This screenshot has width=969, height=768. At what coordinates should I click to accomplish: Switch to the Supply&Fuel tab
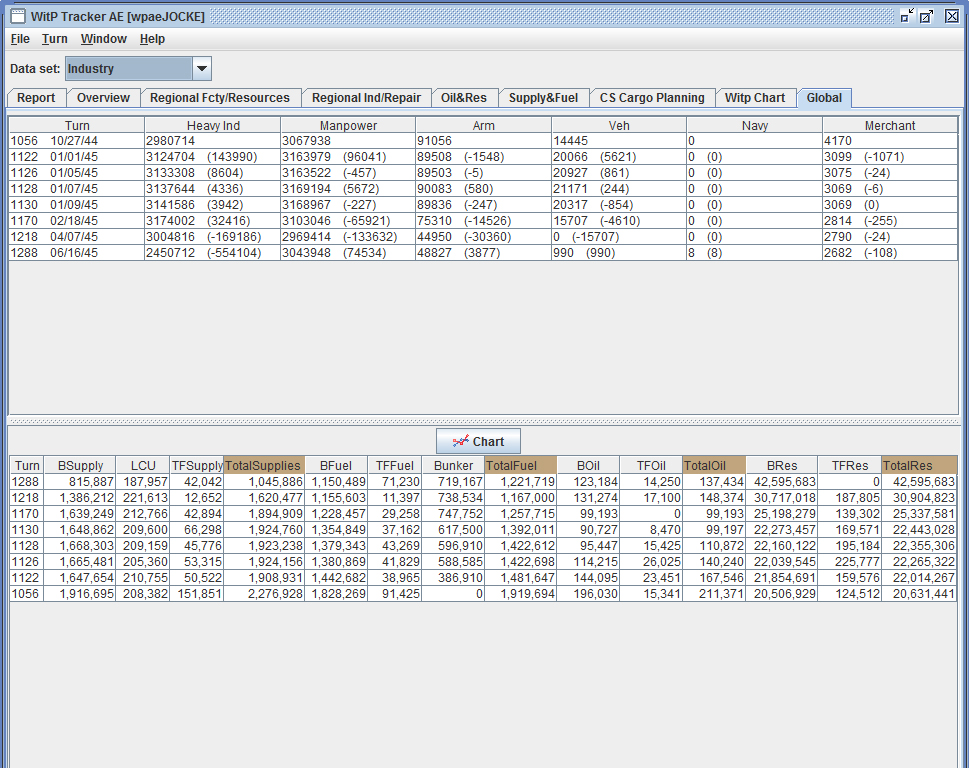[543, 98]
